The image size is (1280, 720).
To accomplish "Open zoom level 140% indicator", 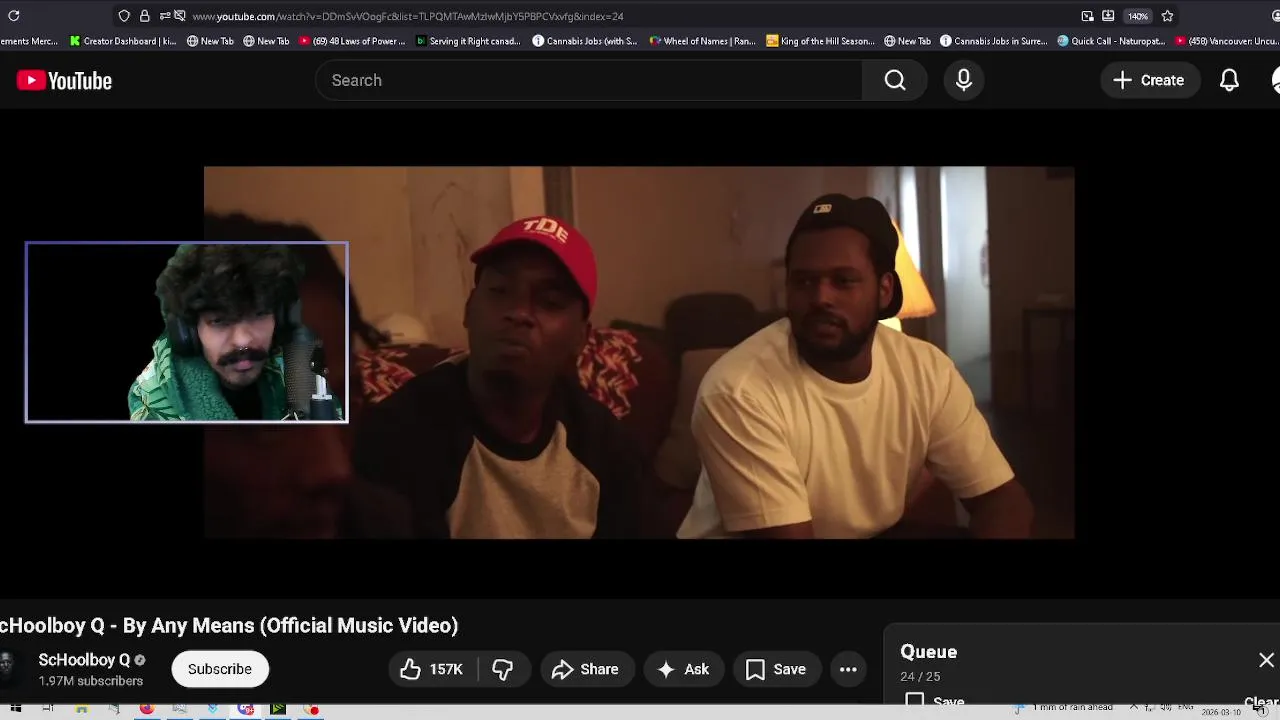I will click(x=1138, y=16).
